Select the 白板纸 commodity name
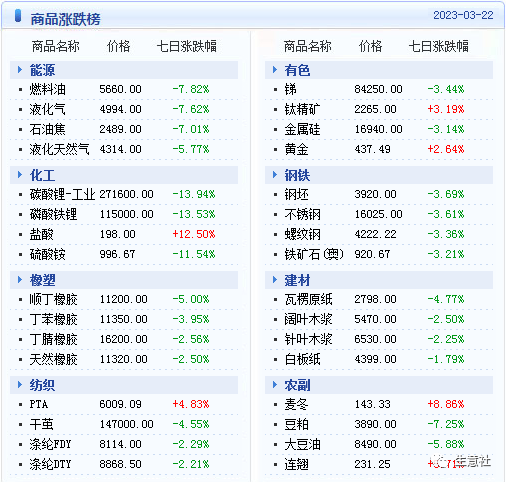Viewport: 506px width, 482px height. click(302, 359)
